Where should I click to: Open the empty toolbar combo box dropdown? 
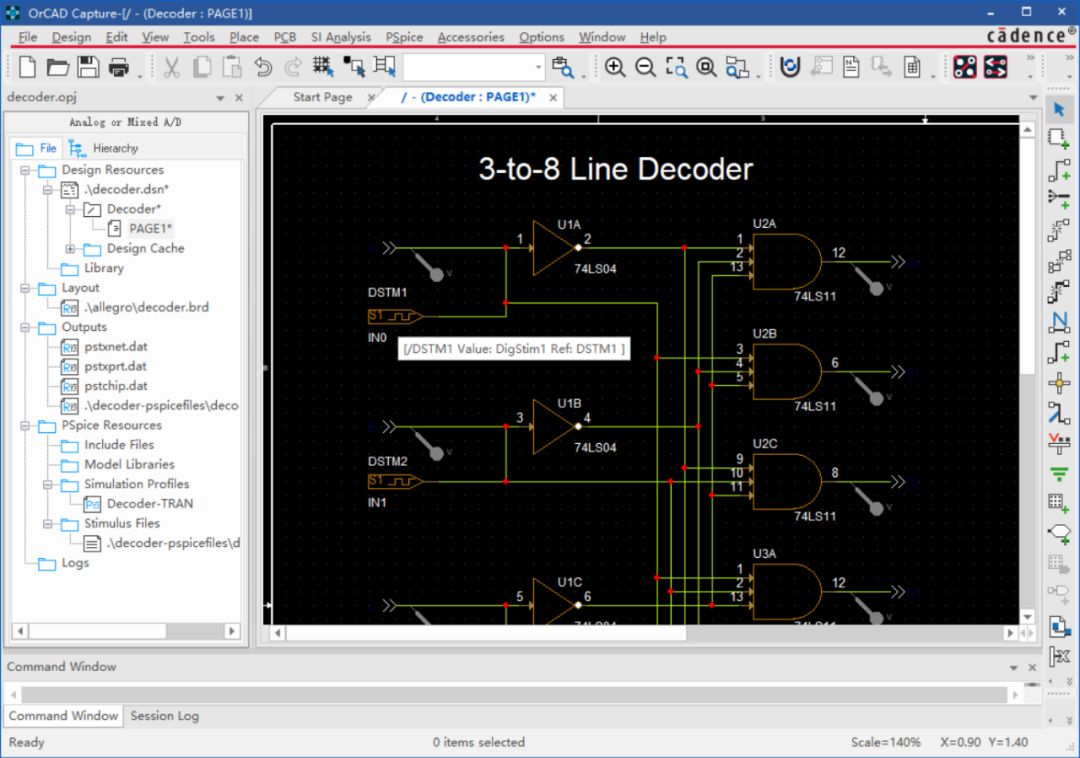tap(538, 67)
